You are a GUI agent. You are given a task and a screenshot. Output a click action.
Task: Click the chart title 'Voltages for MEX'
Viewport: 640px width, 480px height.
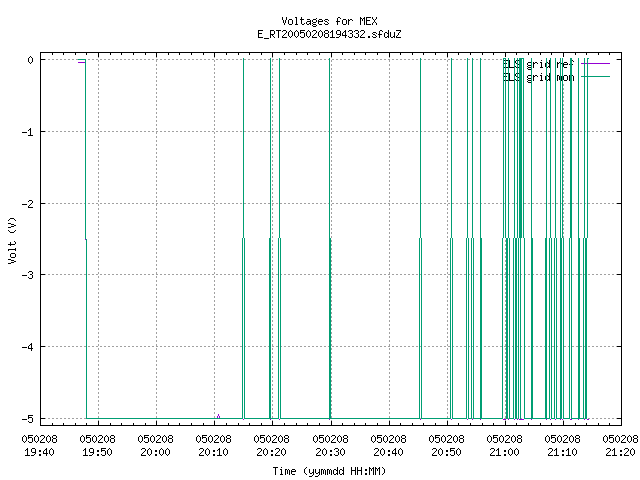point(329,21)
